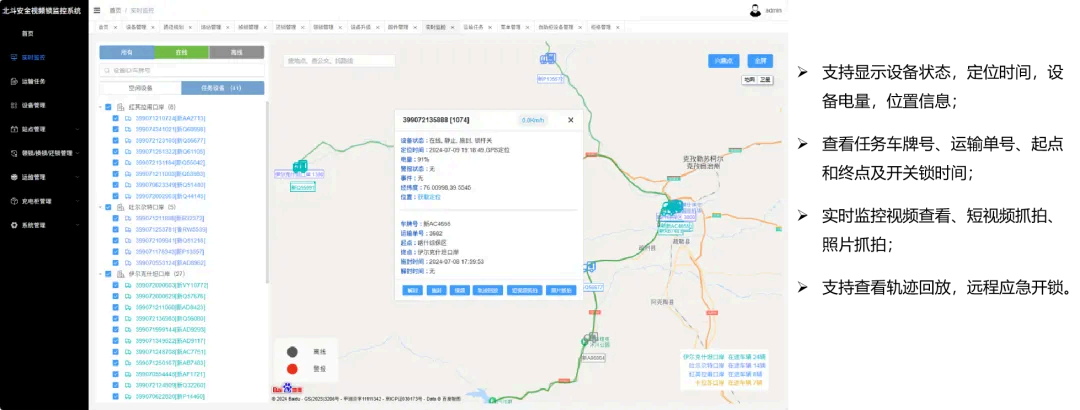This screenshot has height=410, width=1080.
Task: Filter devices by 在线 status
Action: point(181,52)
